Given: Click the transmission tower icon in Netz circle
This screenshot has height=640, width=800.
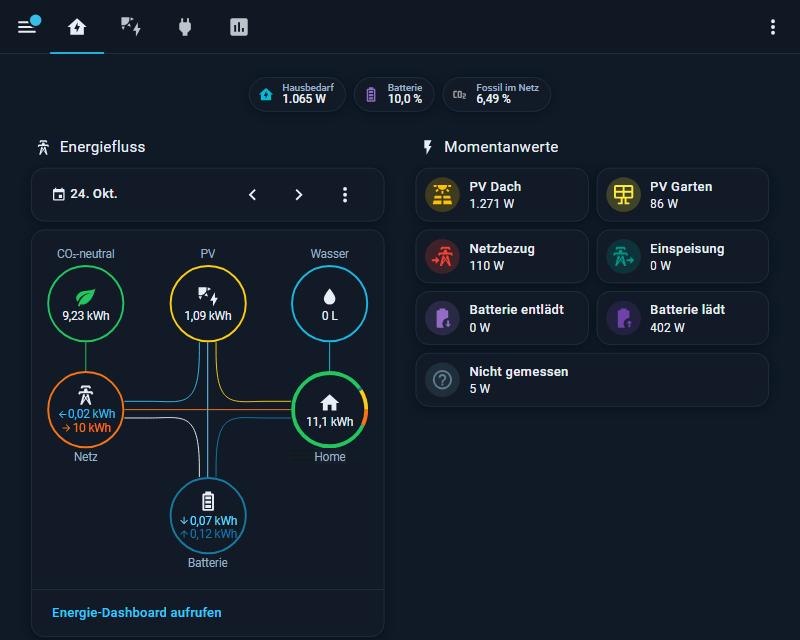Looking at the screenshot, I should tap(86, 395).
